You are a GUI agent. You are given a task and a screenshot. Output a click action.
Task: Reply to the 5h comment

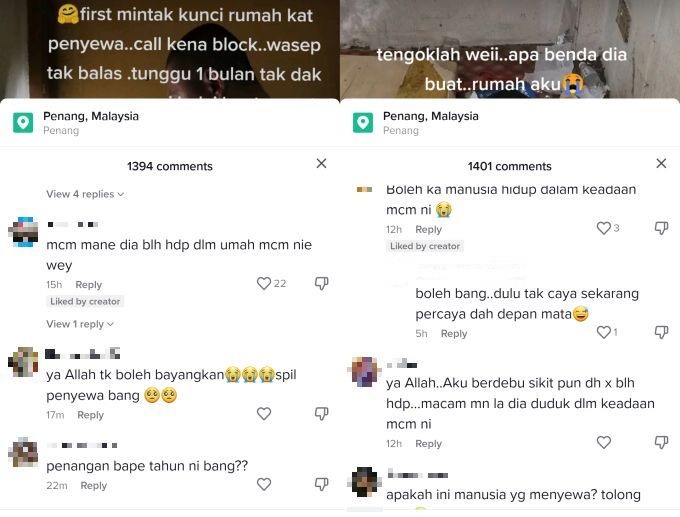coord(454,334)
